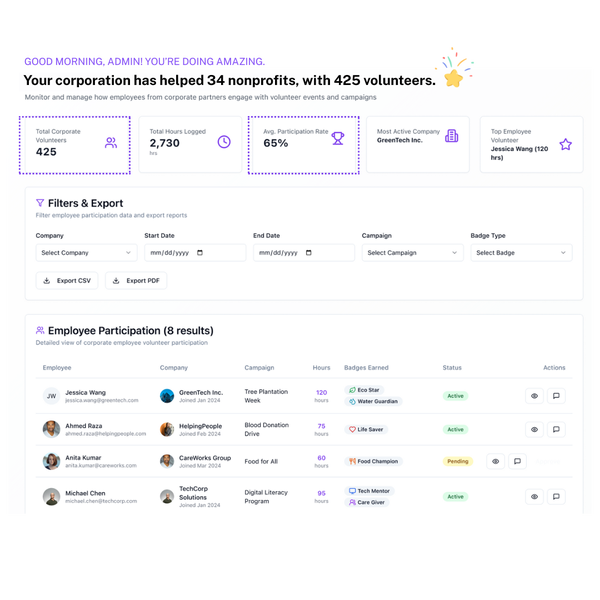The width and height of the screenshot is (600, 600).
Task: Click the Pending status badge for Anita Kumar
Action: click(x=457, y=462)
